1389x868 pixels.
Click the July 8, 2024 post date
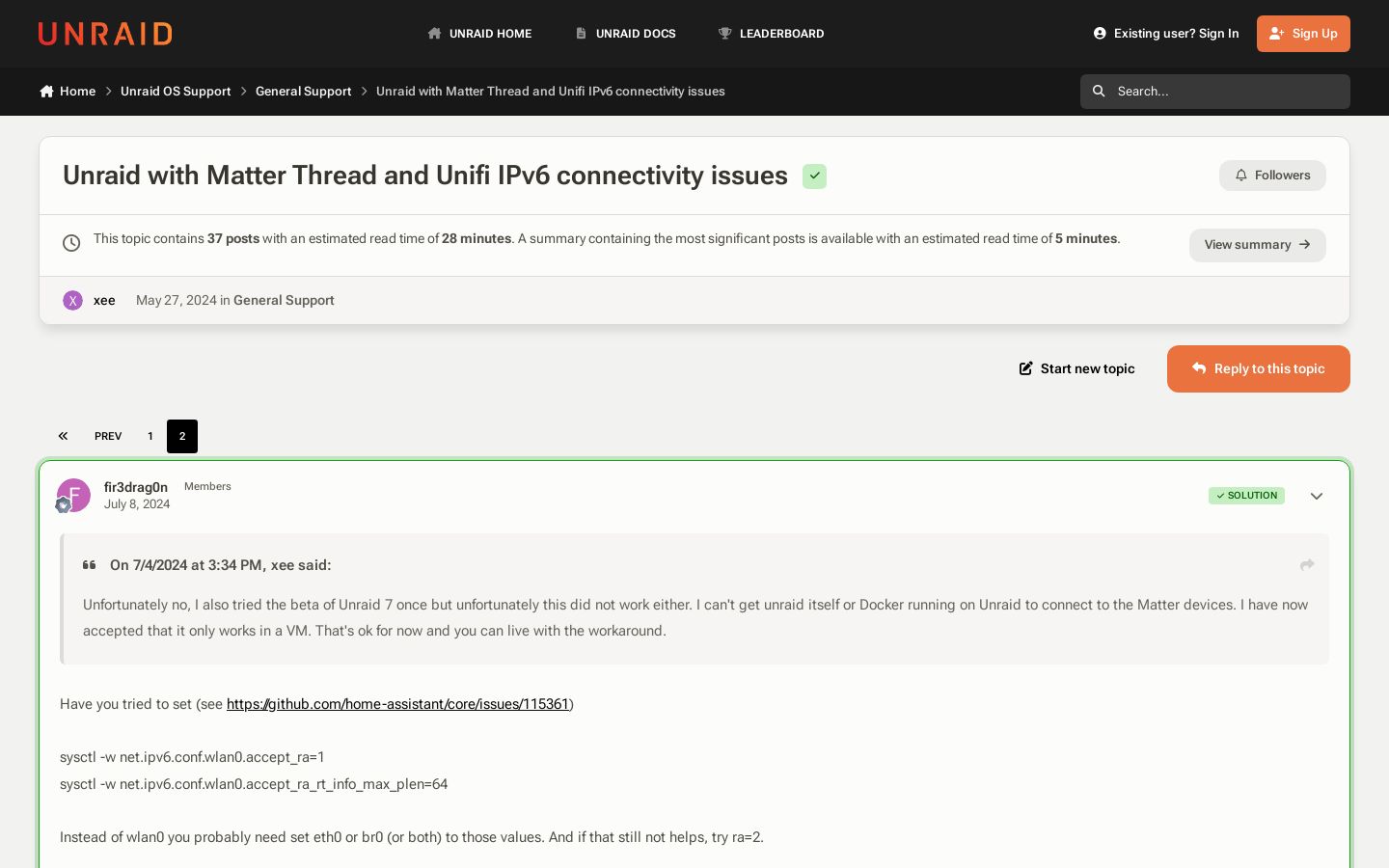tap(137, 504)
